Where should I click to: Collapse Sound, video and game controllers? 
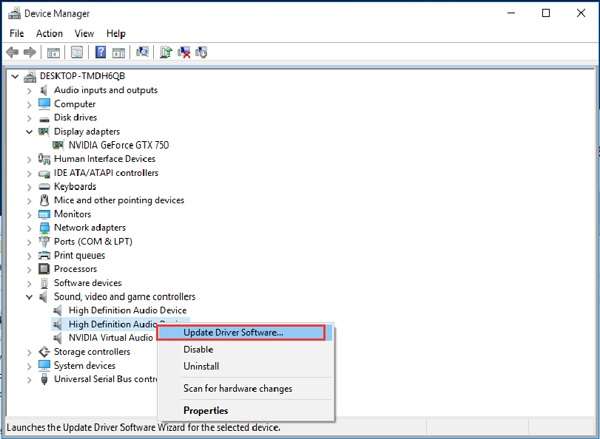point(29,297)
